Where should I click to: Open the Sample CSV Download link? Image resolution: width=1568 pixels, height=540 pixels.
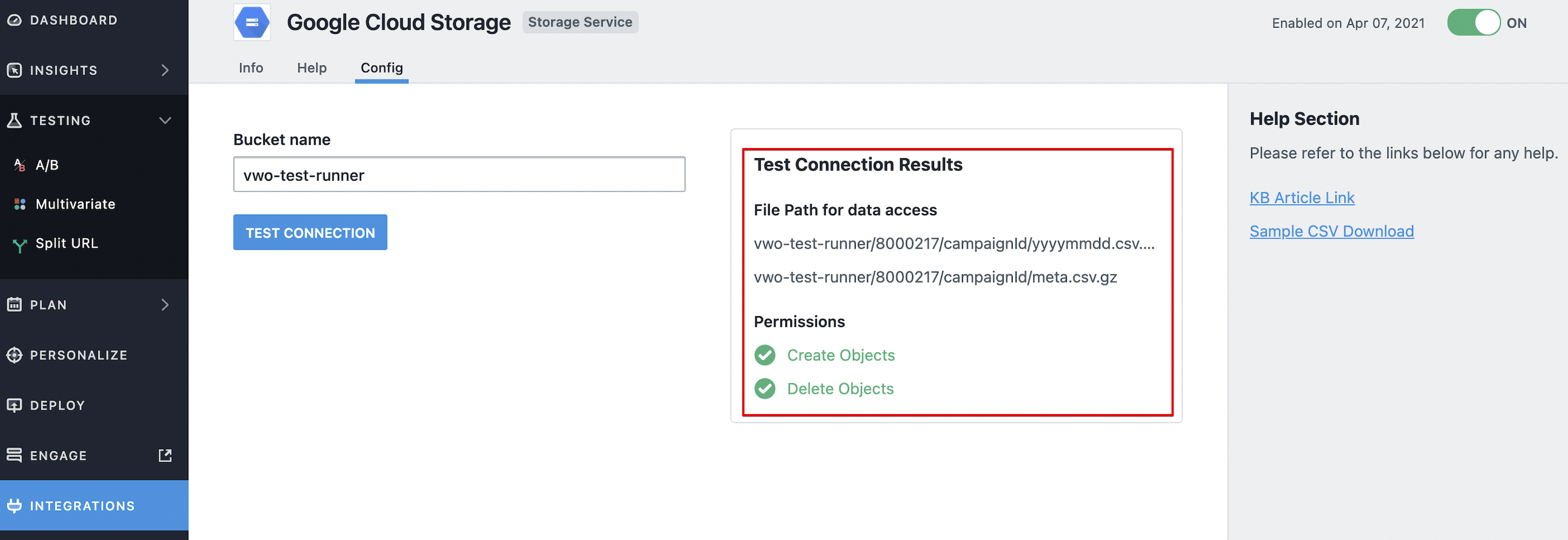(1332, 232)
